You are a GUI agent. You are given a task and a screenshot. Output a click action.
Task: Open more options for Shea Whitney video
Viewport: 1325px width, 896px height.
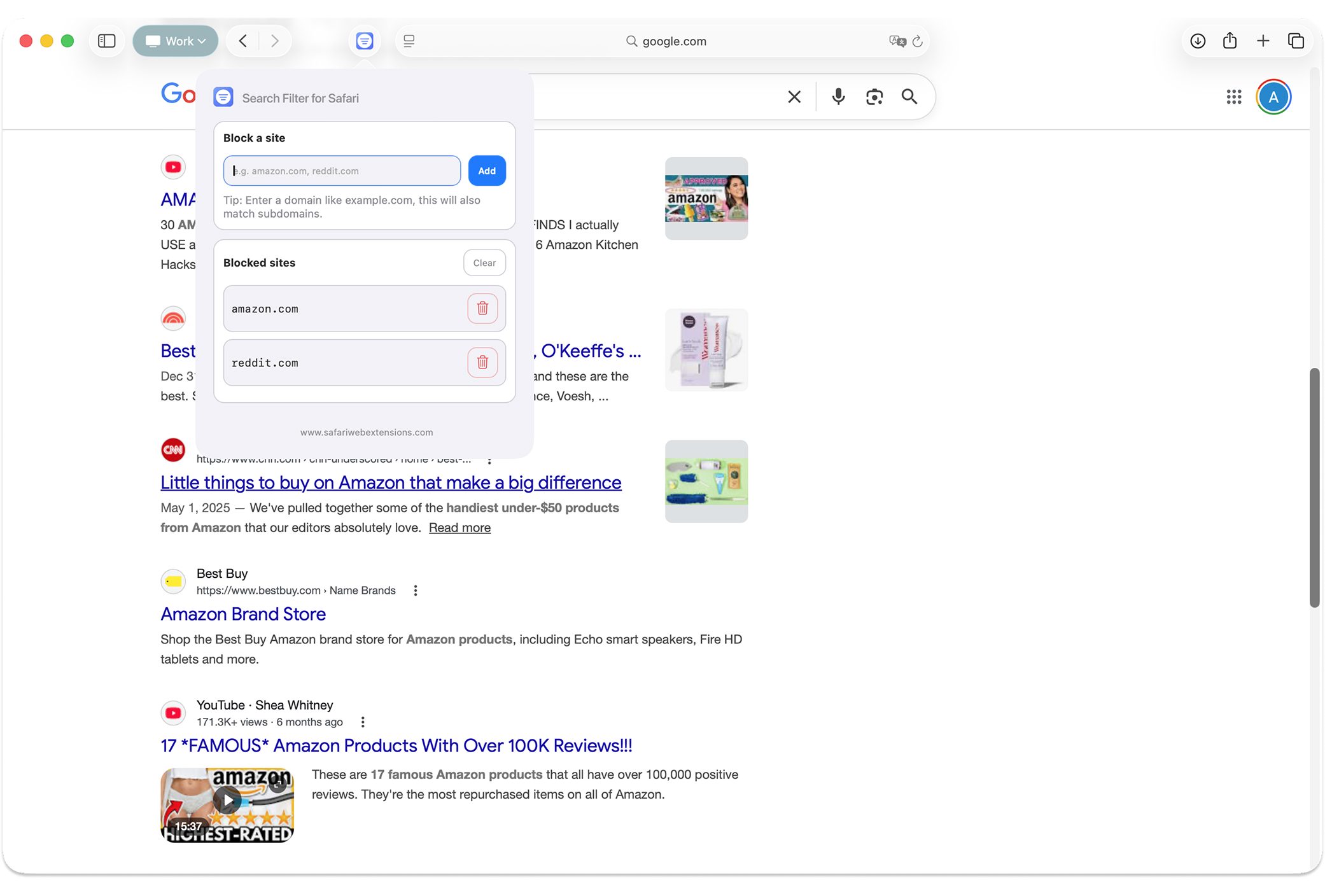[x=363, y=722]
